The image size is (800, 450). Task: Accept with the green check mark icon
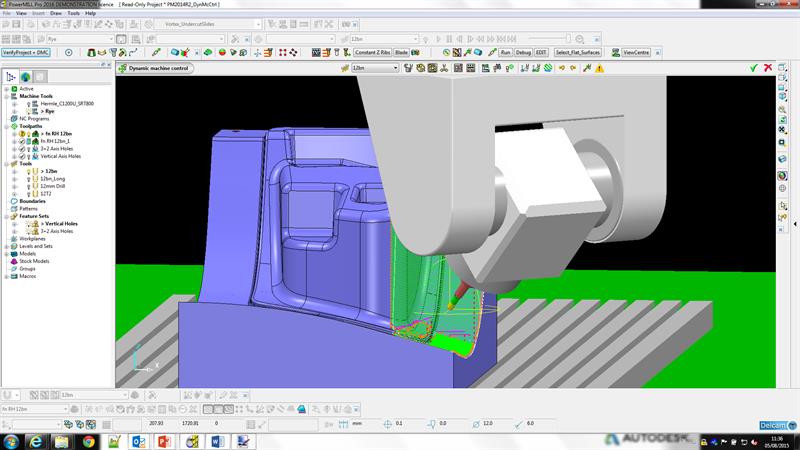click(754, 68)
